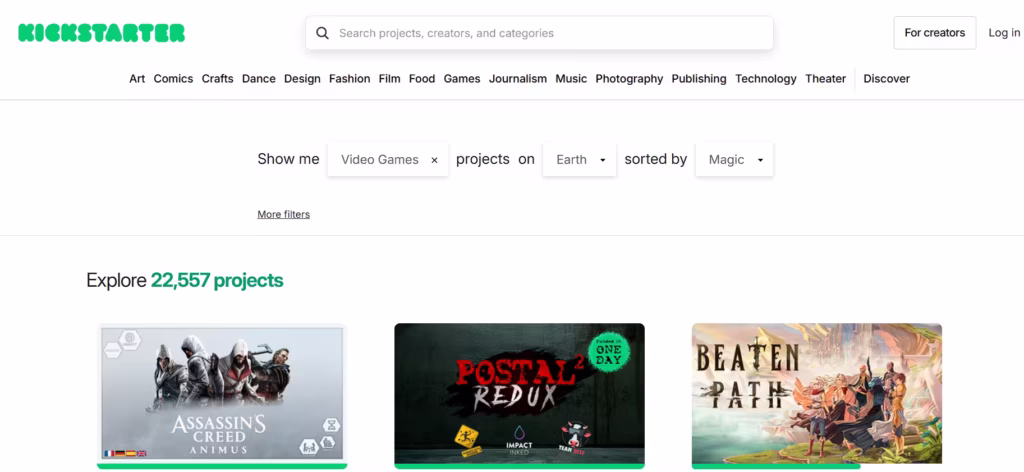
Task: Open the Earth location dropdown
Action: click(579, 159)
